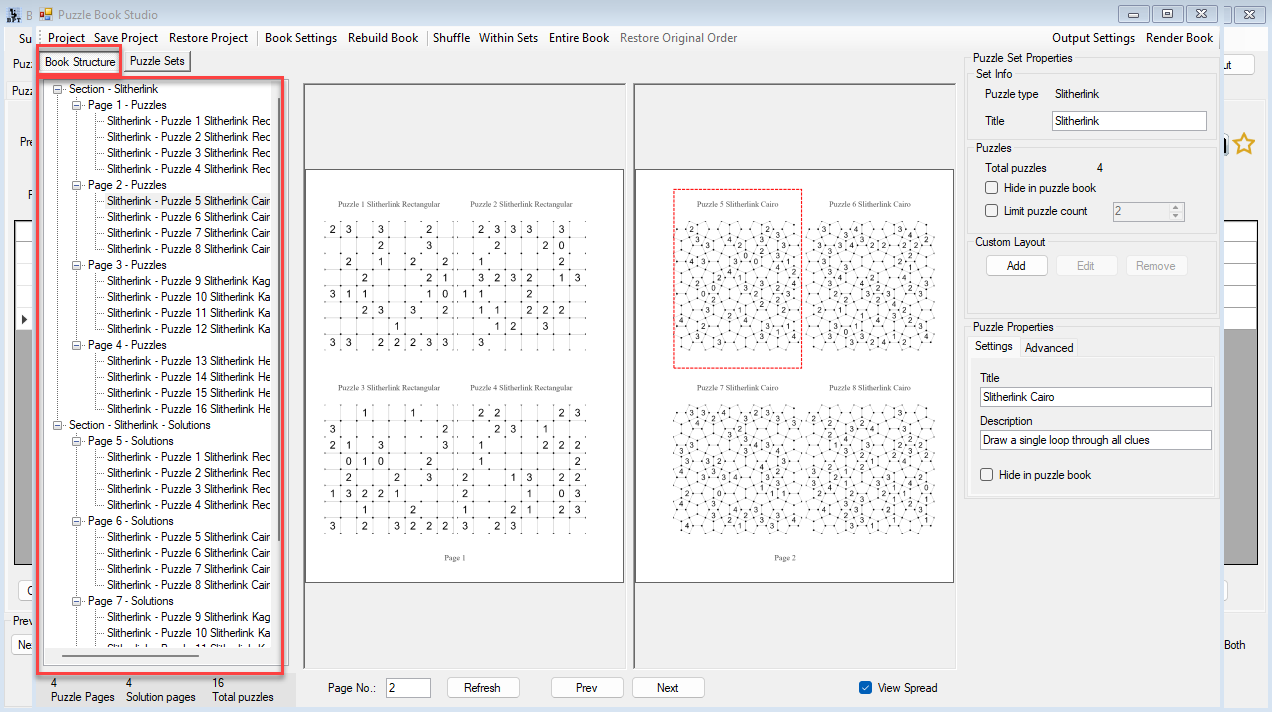
Task: Click the set Title field containing Slitherlink
Action: coord(1129,121)
